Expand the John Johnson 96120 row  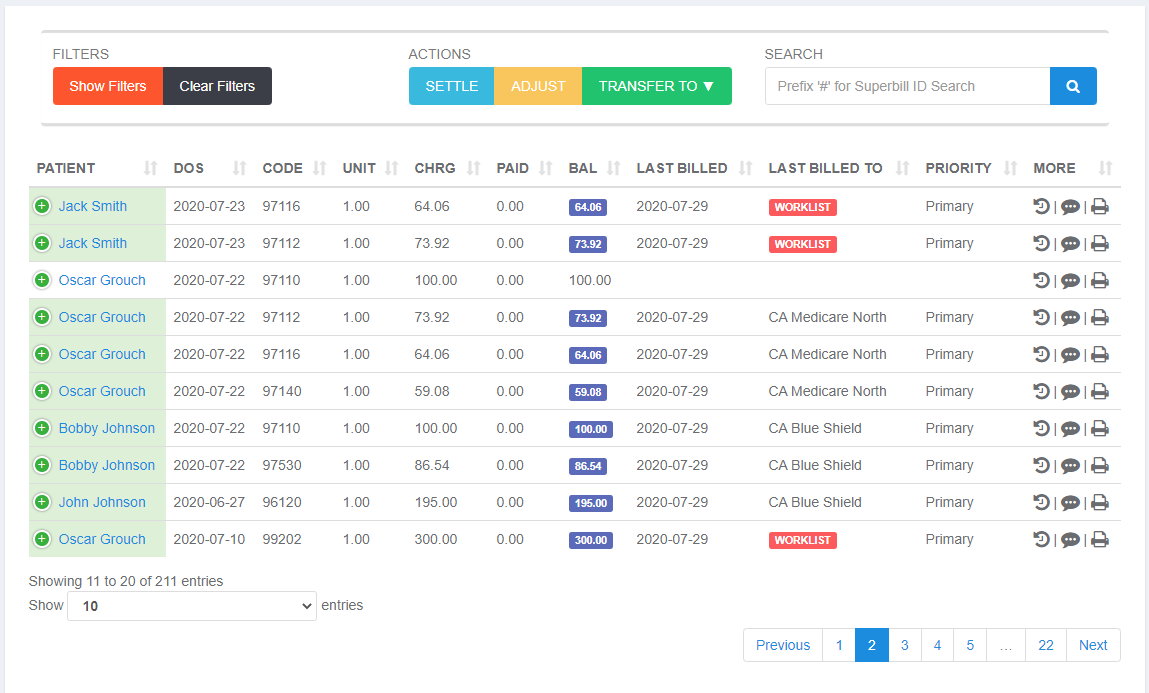coord(42,502)
